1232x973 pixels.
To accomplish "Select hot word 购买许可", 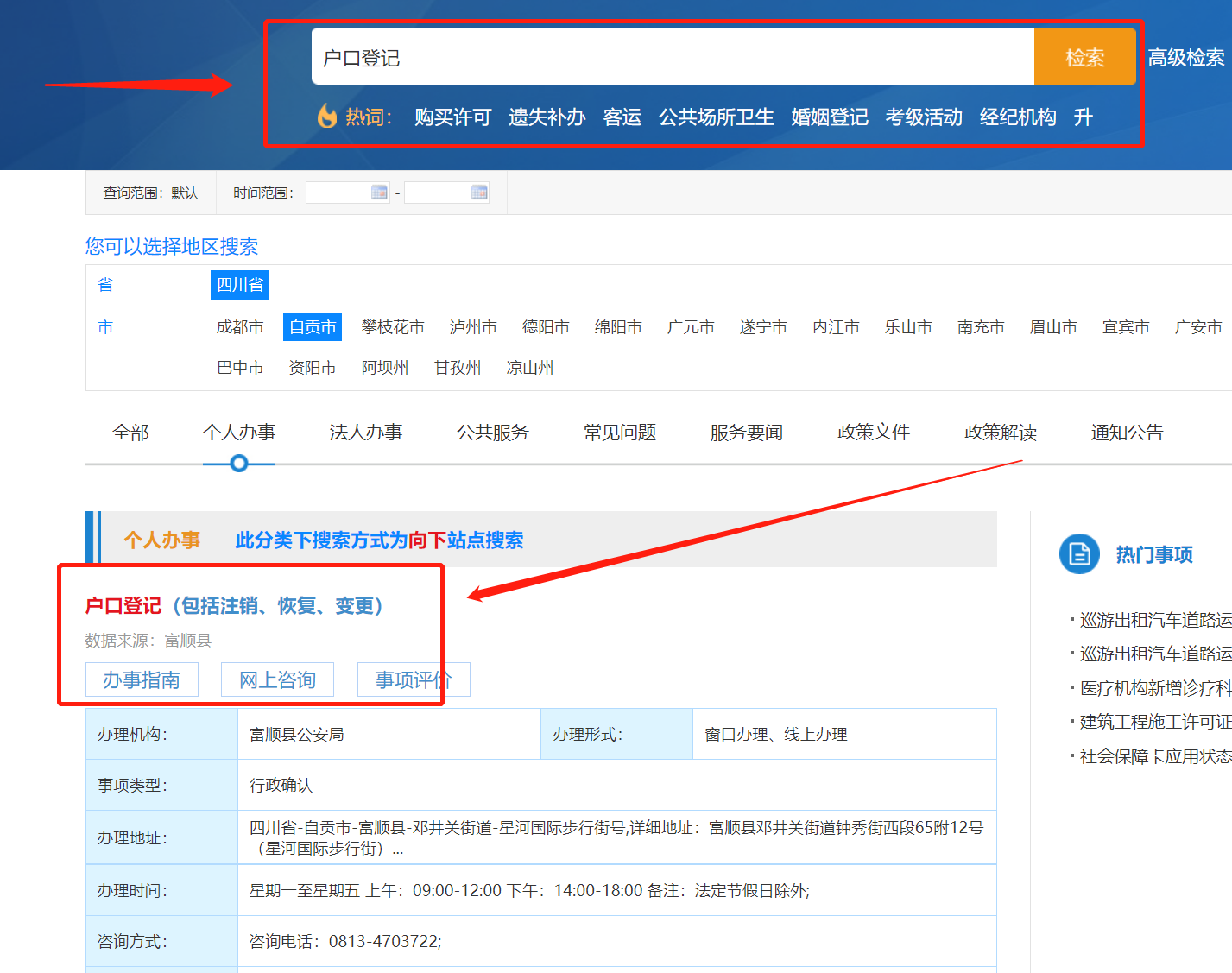I will click(x=452, y=117).
